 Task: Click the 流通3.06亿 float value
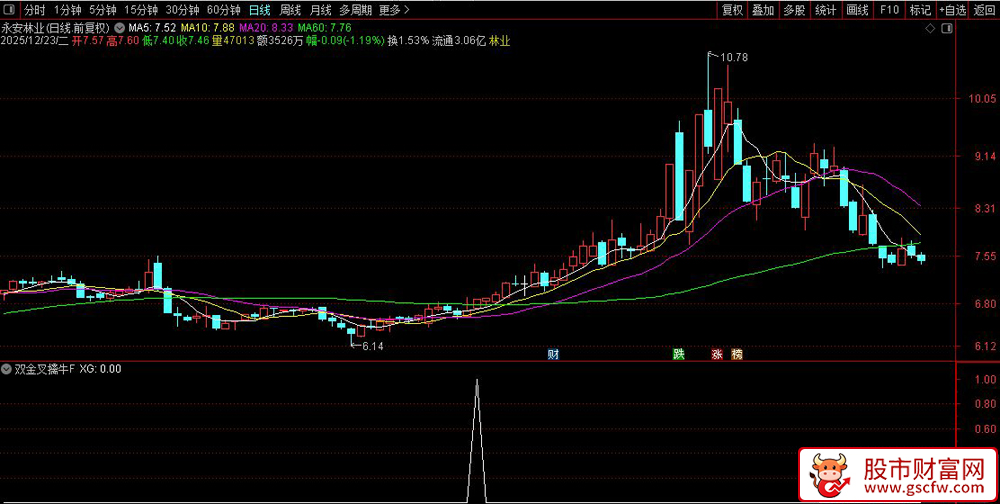pos(459,41)
